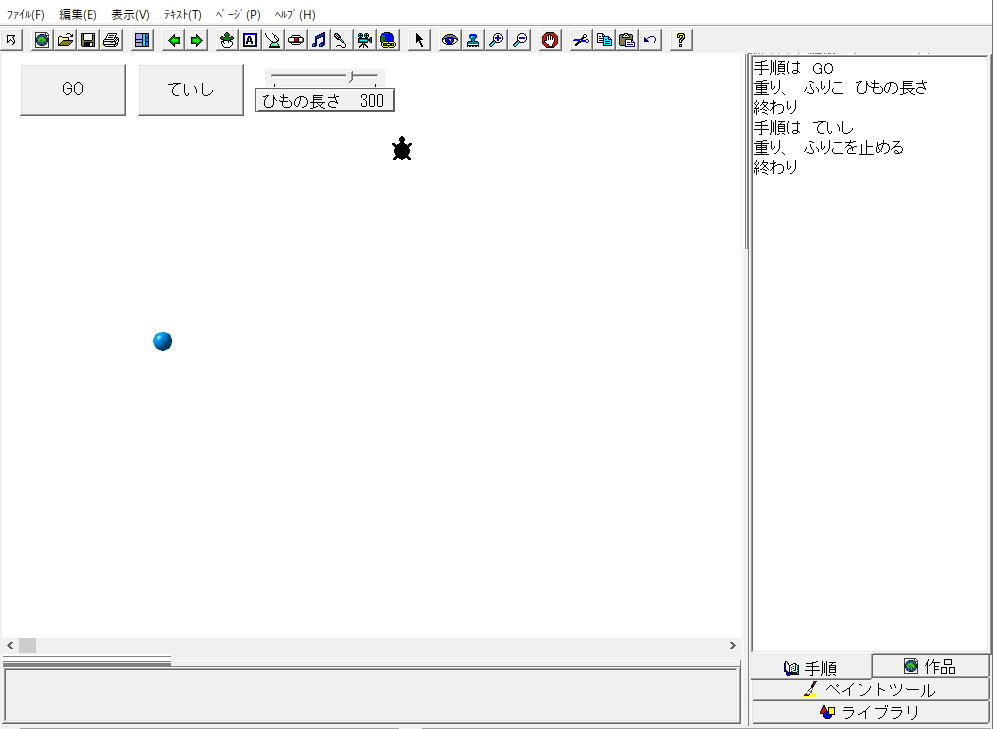Select the arrow pointer tool

(419, 40)
